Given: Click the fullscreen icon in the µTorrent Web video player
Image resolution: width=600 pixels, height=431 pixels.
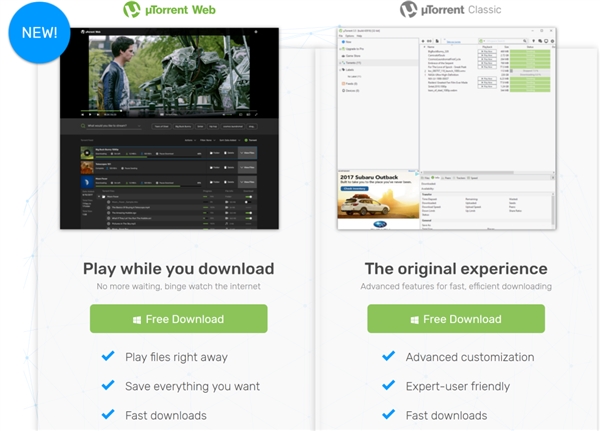Looking at the screenshot, I should coord(256,114).
